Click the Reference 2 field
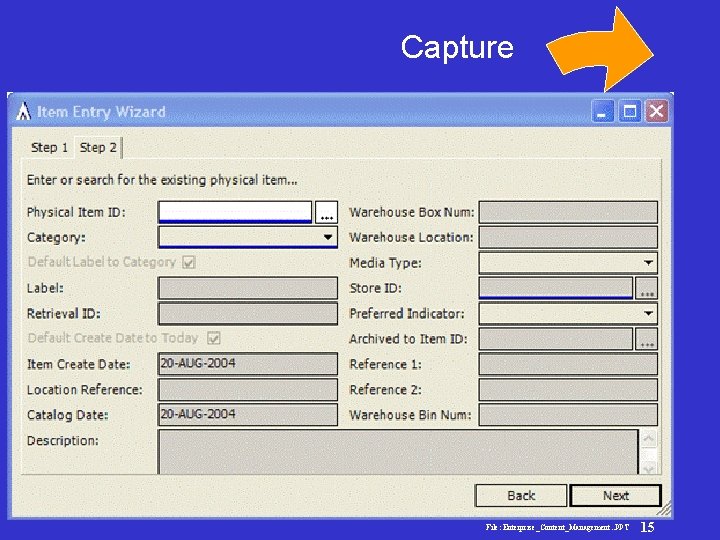 click(568, 389)
